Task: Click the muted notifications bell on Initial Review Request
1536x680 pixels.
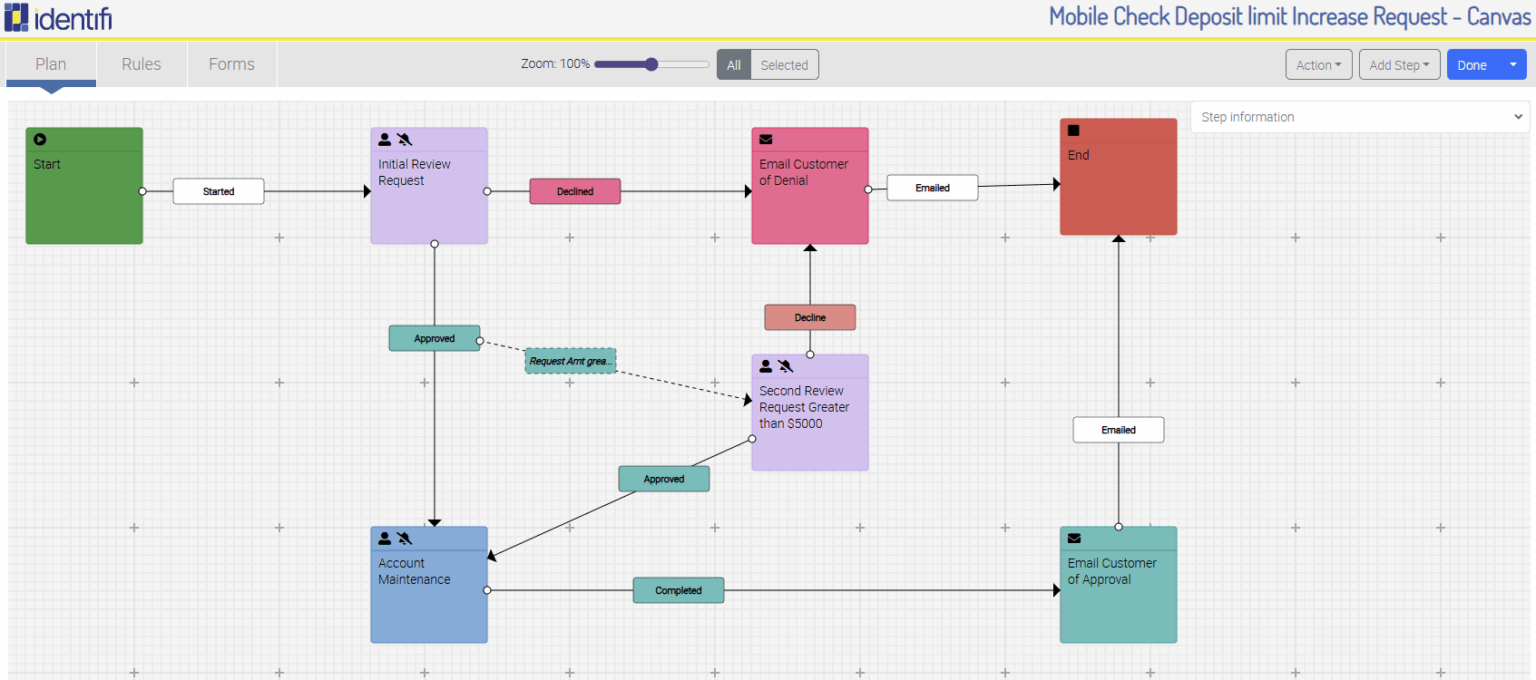Action: (x=405, y=139)
